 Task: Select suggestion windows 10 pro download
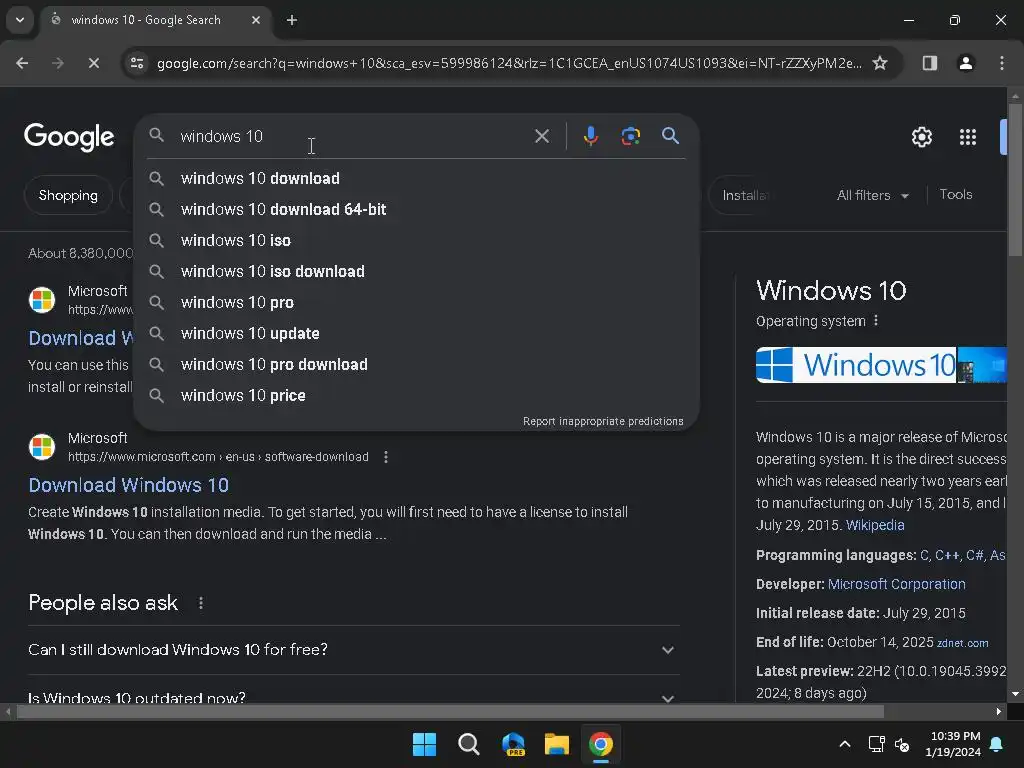pyautogui.click(x=416, y=364)
